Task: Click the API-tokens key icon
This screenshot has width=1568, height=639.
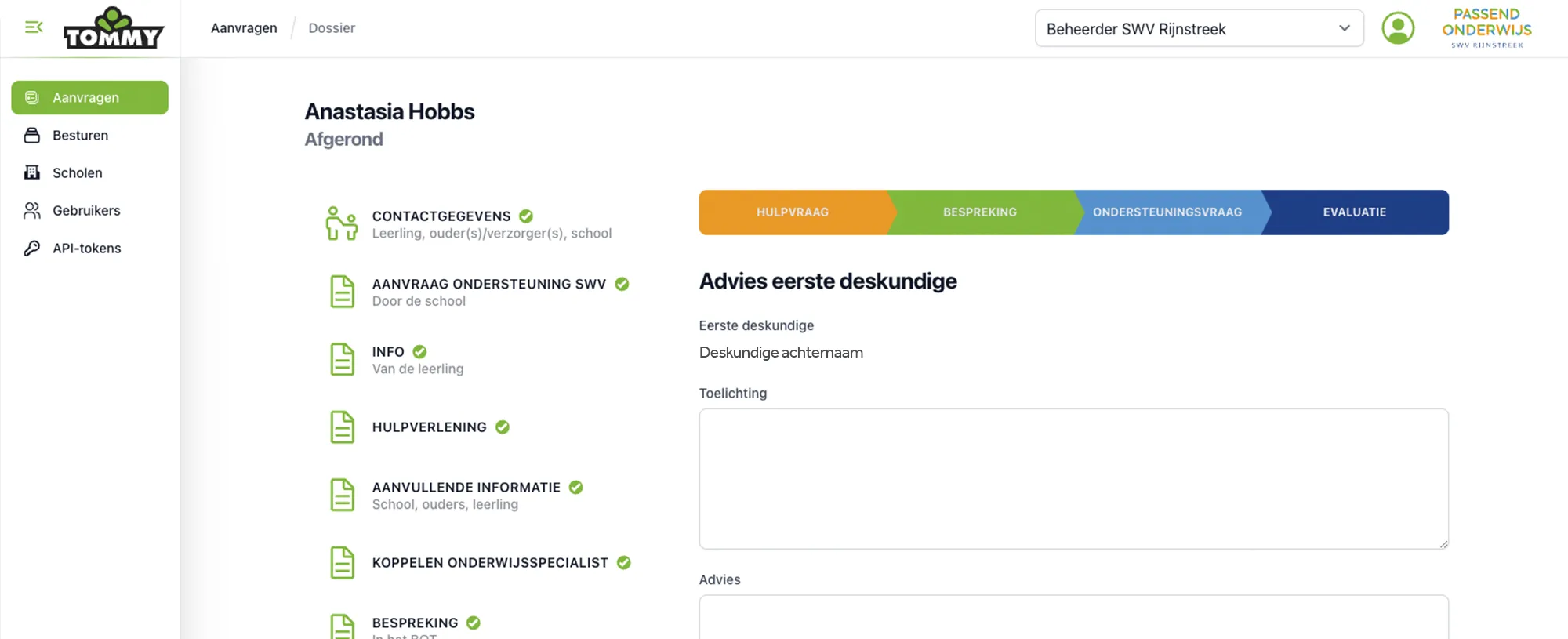Action: coord(32,249)
